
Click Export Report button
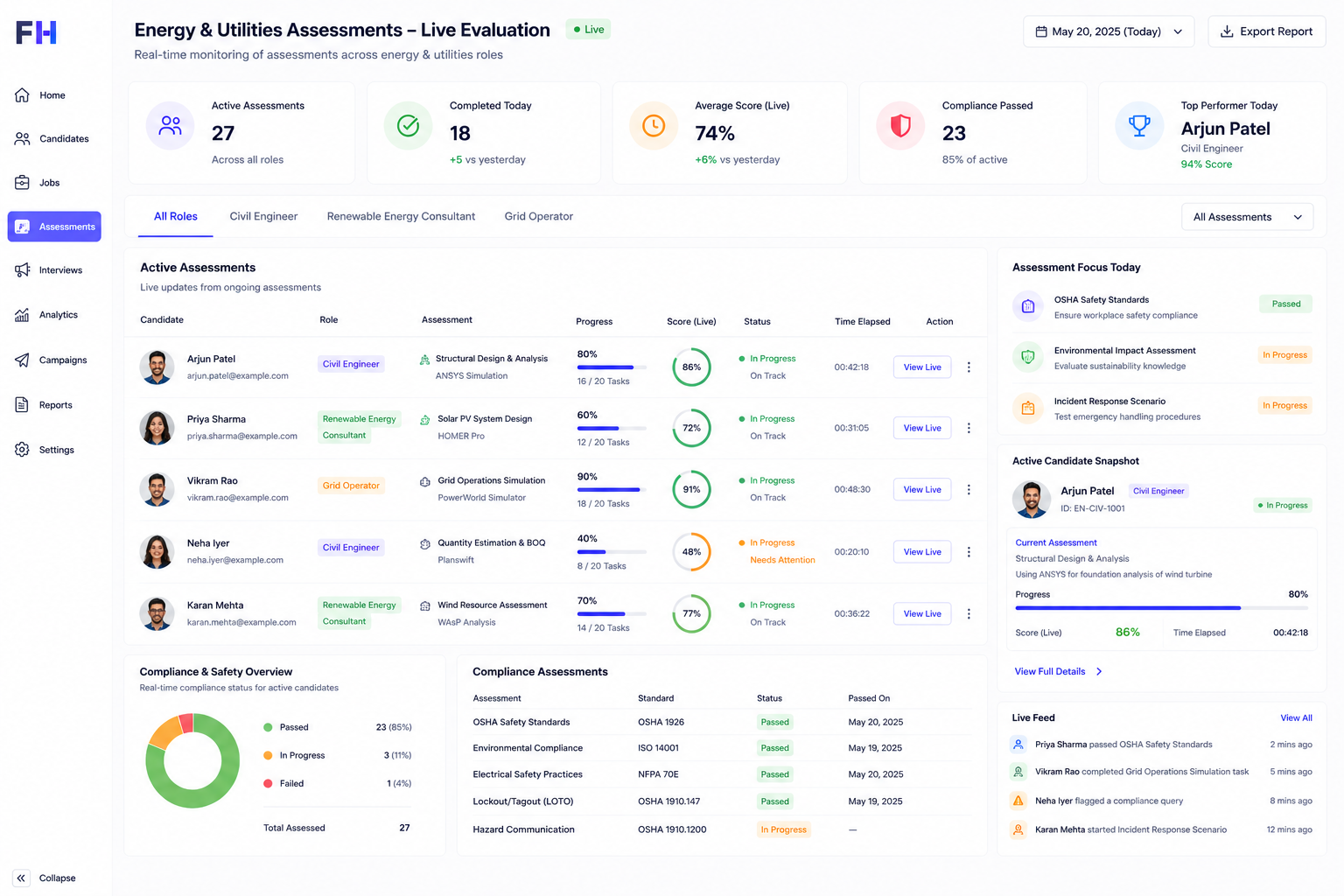[x=1267, y=31]
